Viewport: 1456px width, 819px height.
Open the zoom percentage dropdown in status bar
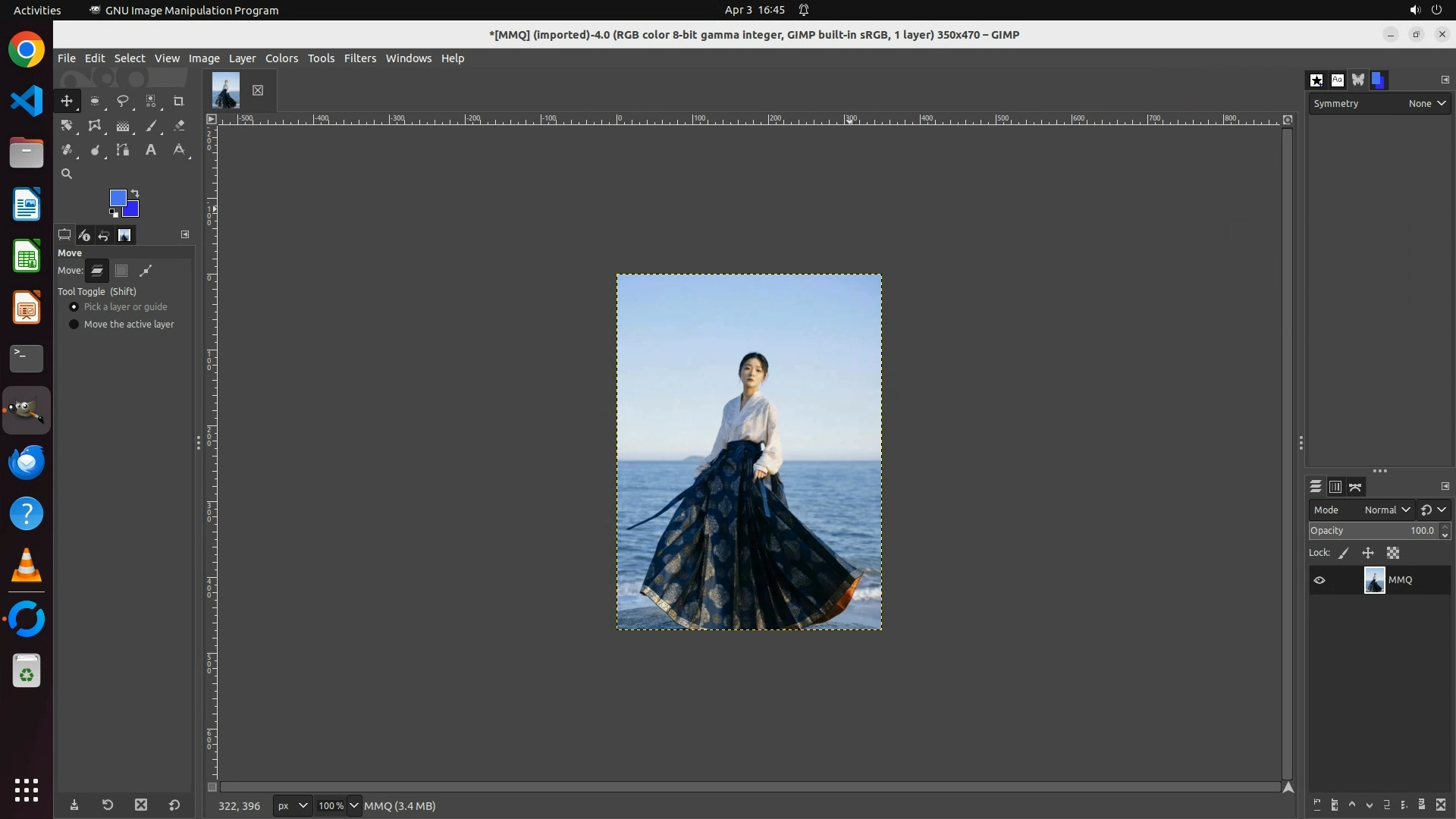(x=353, y=806)
